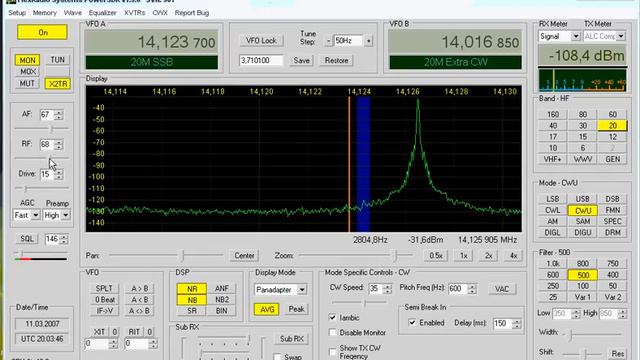640x360 pixels.
Task: Set zoom to 0.5x
Action: (x=436, y=256)
